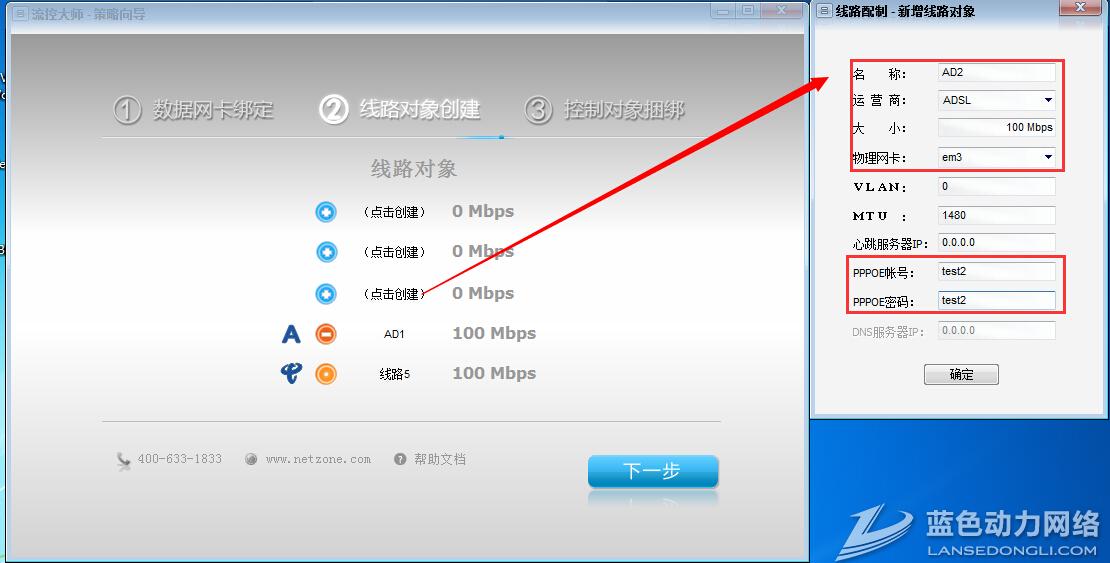Click the MTU field showing 1480
This screenshot has width=1110, height=563.
996,215
